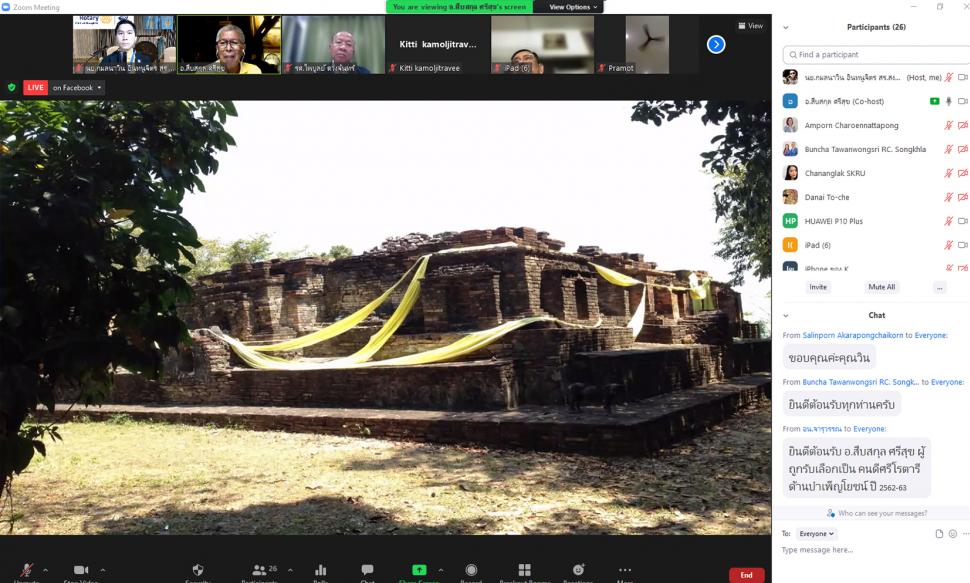The height and width of the screenshot is (583, 970).
Task: Open the View Options dropdown
Action: (573, 7)
